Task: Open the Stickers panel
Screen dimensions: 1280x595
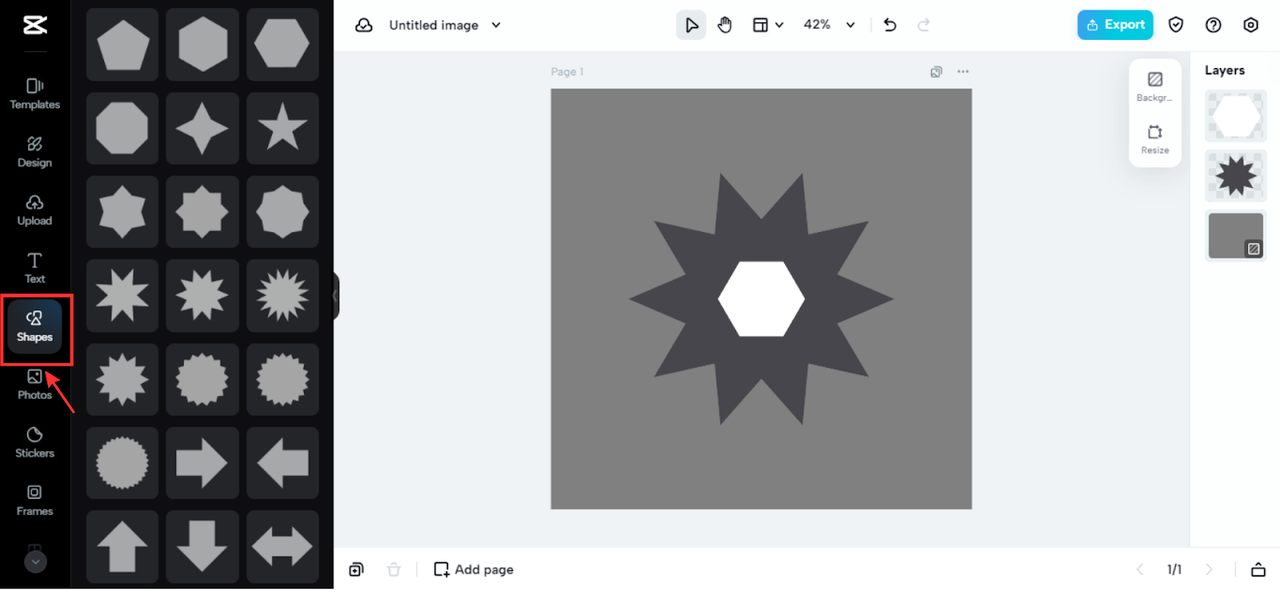Action: pos(34,442)
